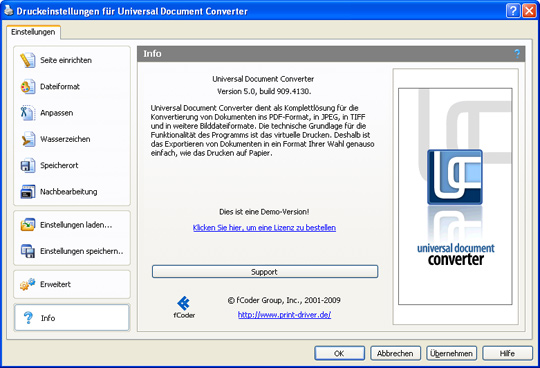The height and width of the screenshot is (368, 540).
Task: Click the help icon in Info header
Action: coord(517,54)
